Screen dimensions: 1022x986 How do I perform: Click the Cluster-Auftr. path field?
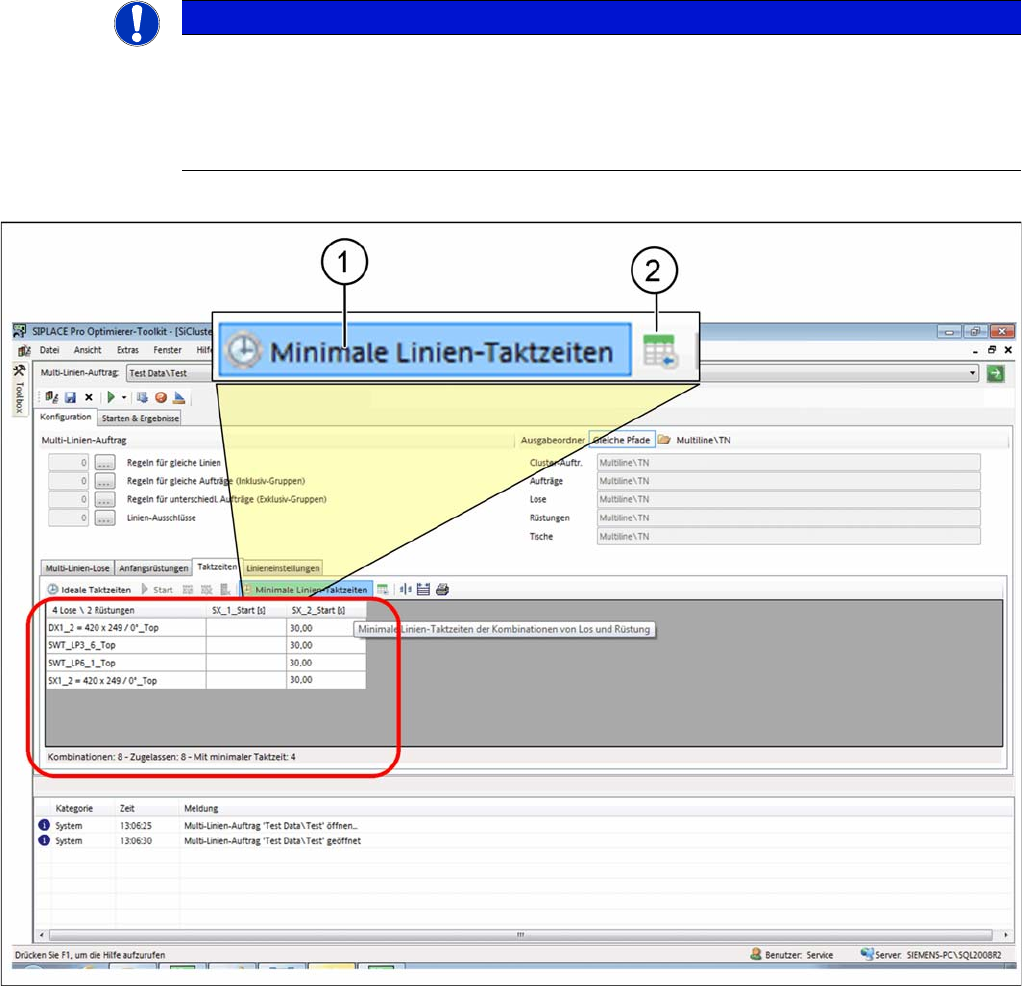point(789,463)
